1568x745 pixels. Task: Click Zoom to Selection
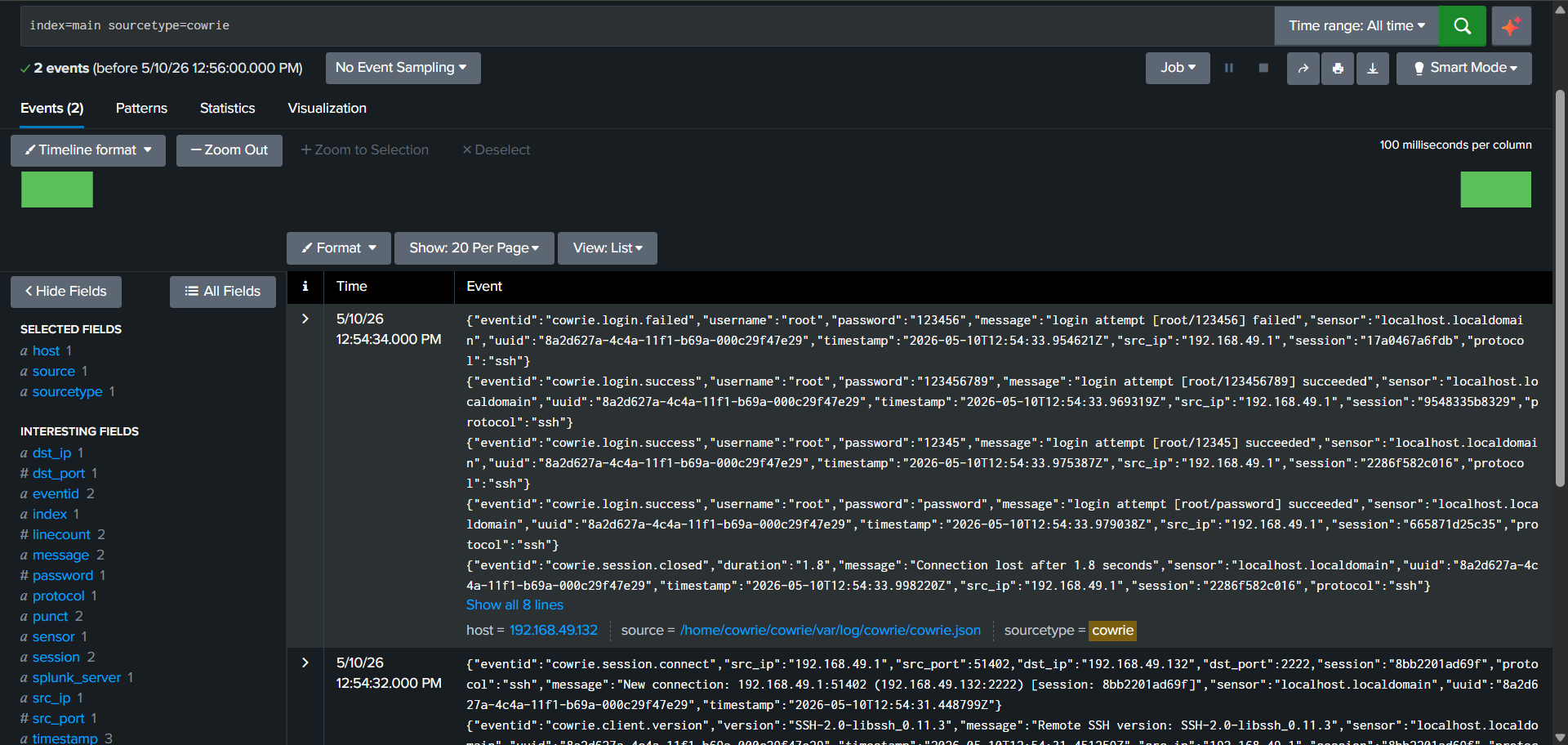click(x=364, y=150)
